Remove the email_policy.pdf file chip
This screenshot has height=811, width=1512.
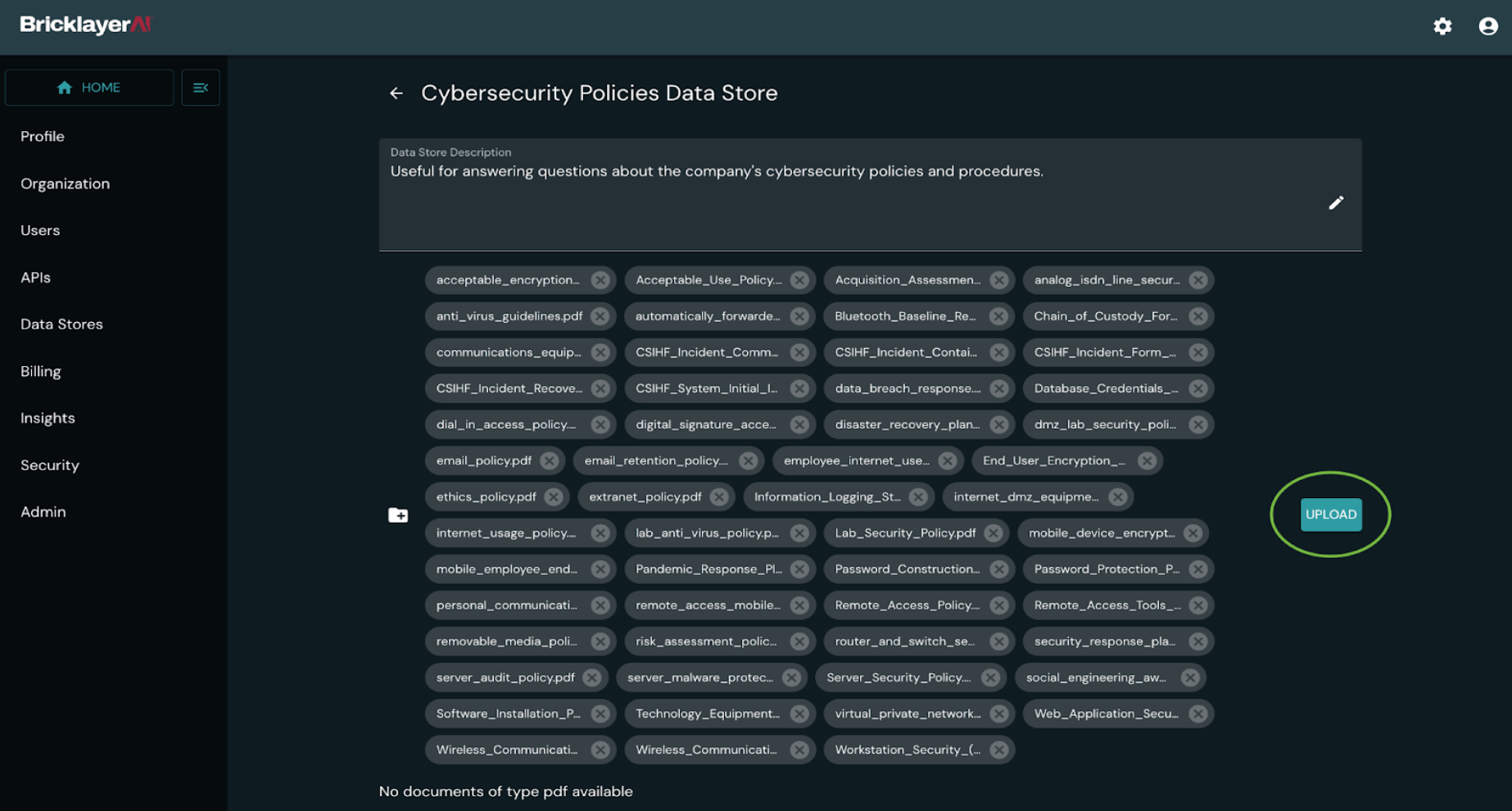tap(549, 460)
